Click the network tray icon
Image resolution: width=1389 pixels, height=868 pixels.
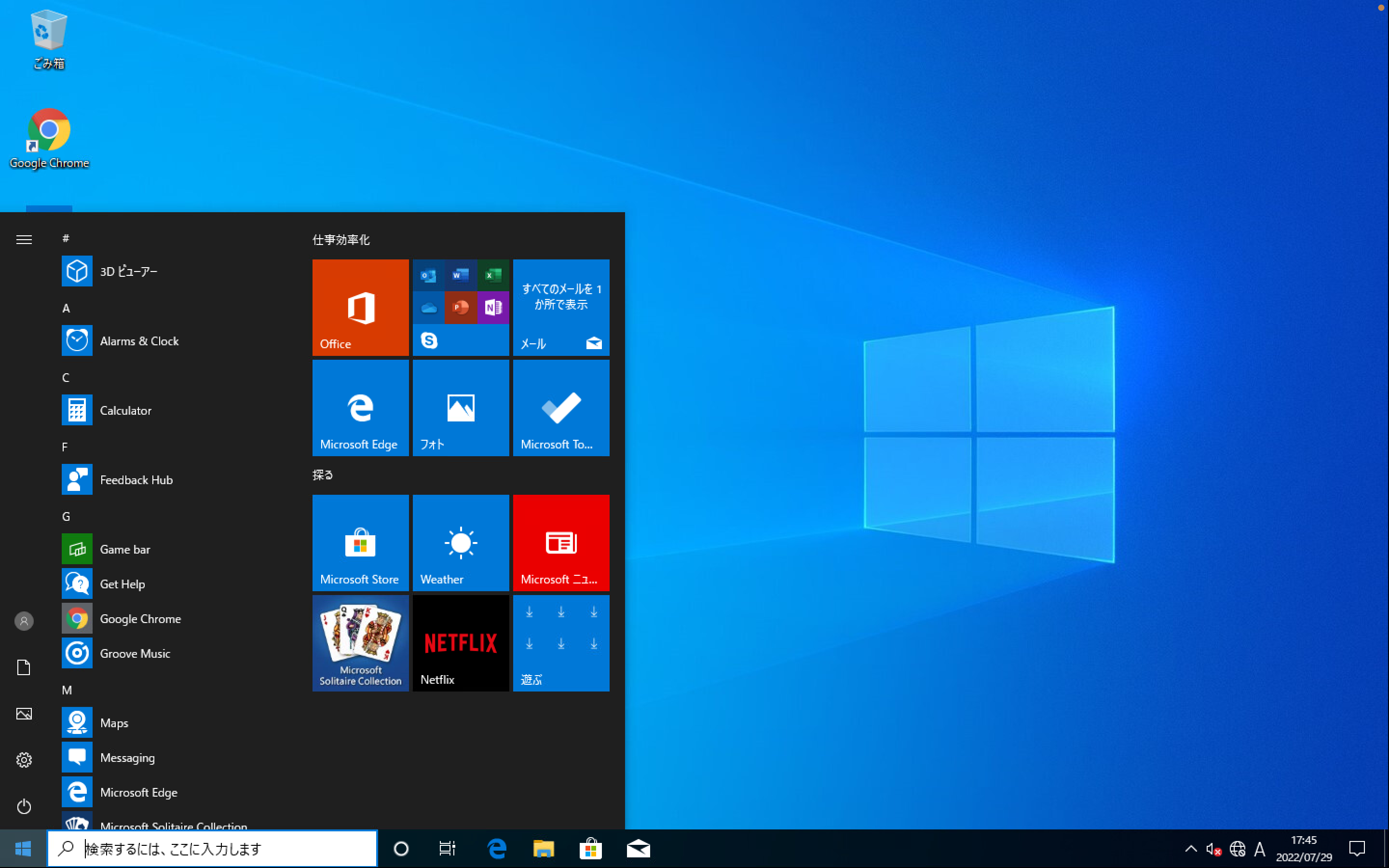pos(1237,849)
